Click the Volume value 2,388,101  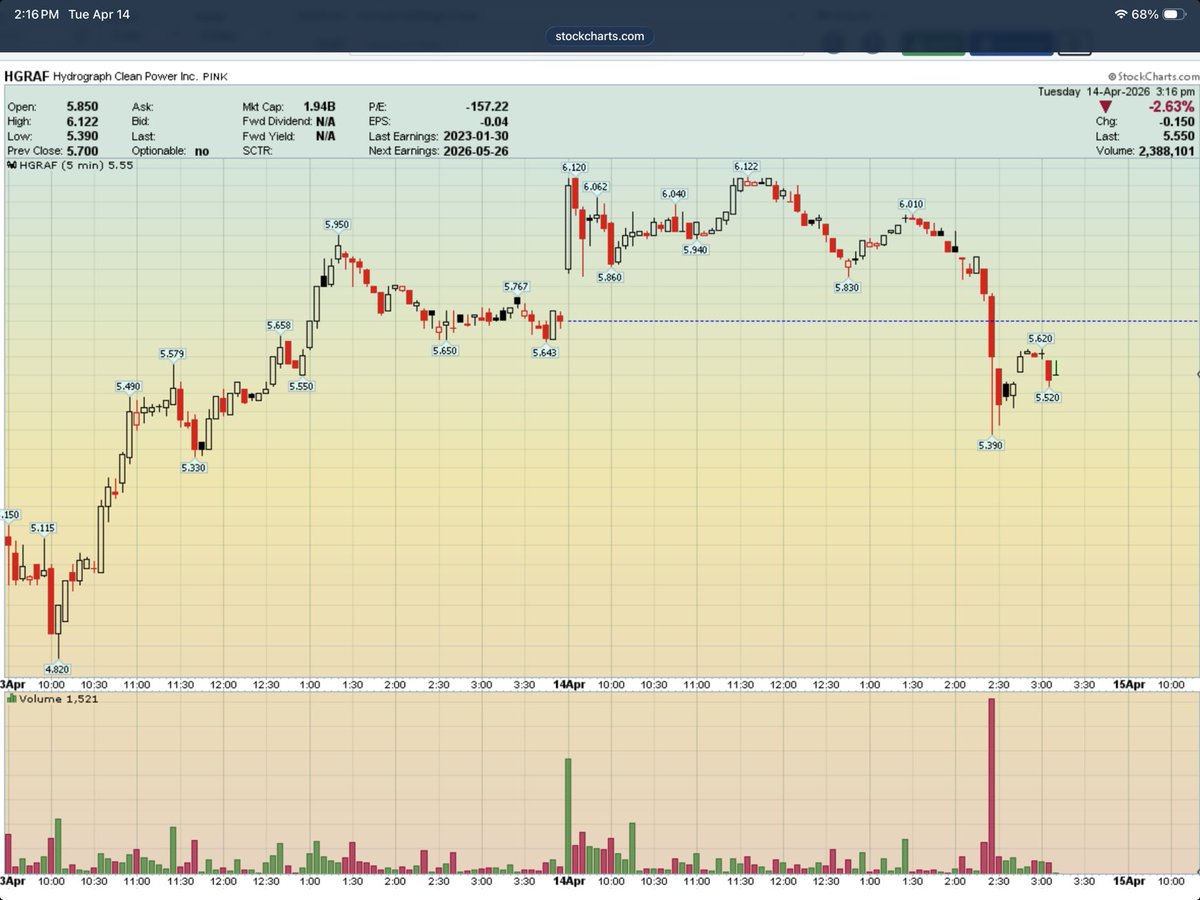pos(1168,151)
